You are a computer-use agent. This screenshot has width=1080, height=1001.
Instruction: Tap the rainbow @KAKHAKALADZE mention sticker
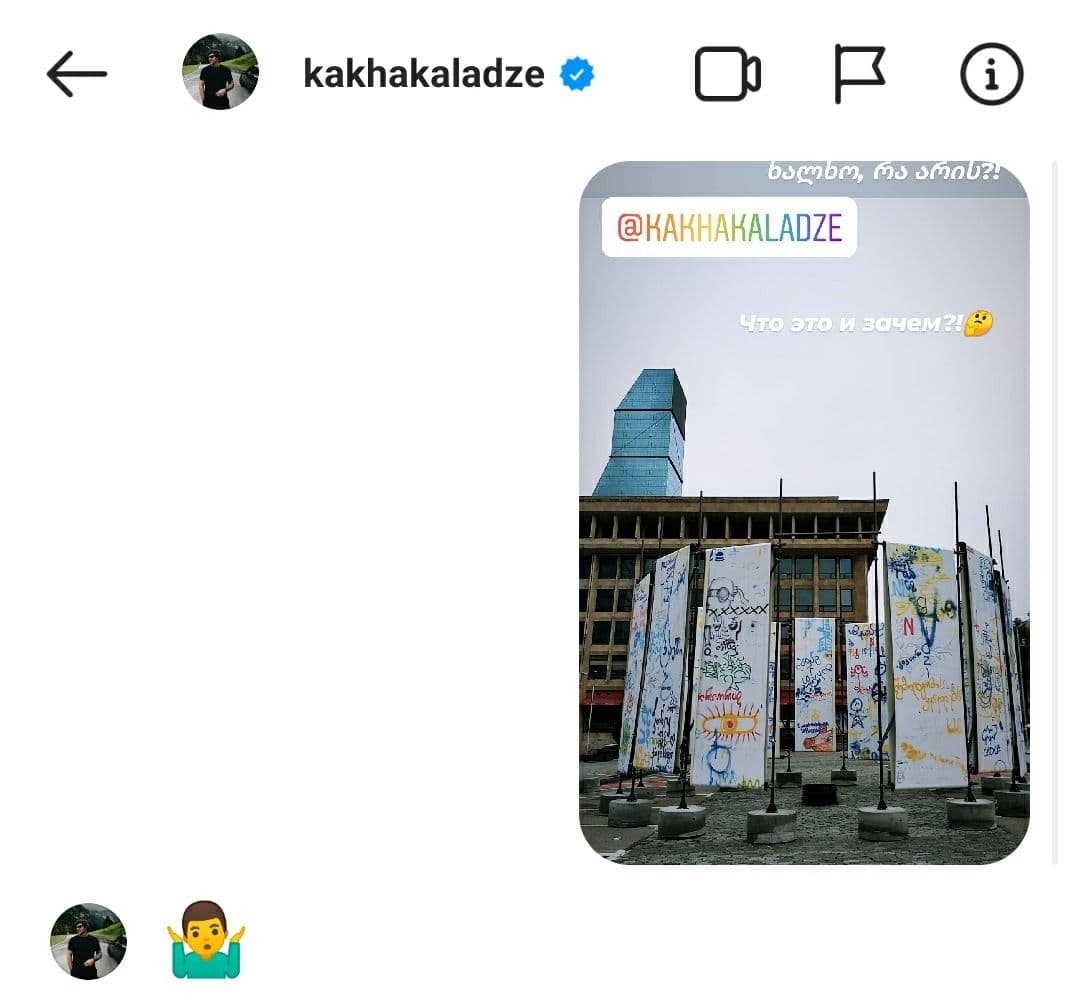pos(729,227)
